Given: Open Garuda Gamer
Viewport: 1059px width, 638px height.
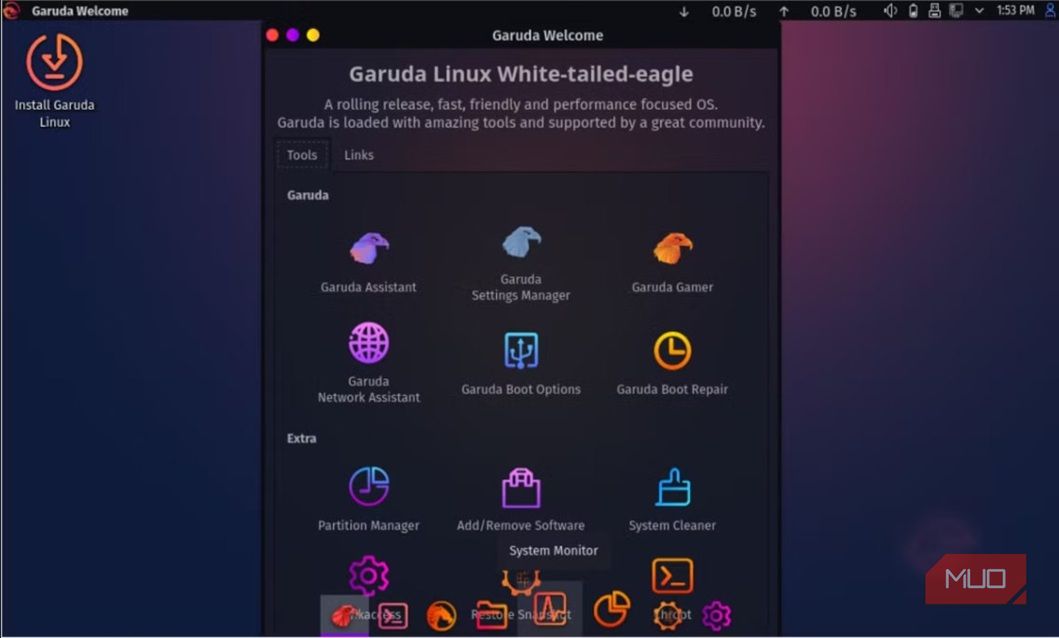Looking at the screenshot, I should coord(672,262).
